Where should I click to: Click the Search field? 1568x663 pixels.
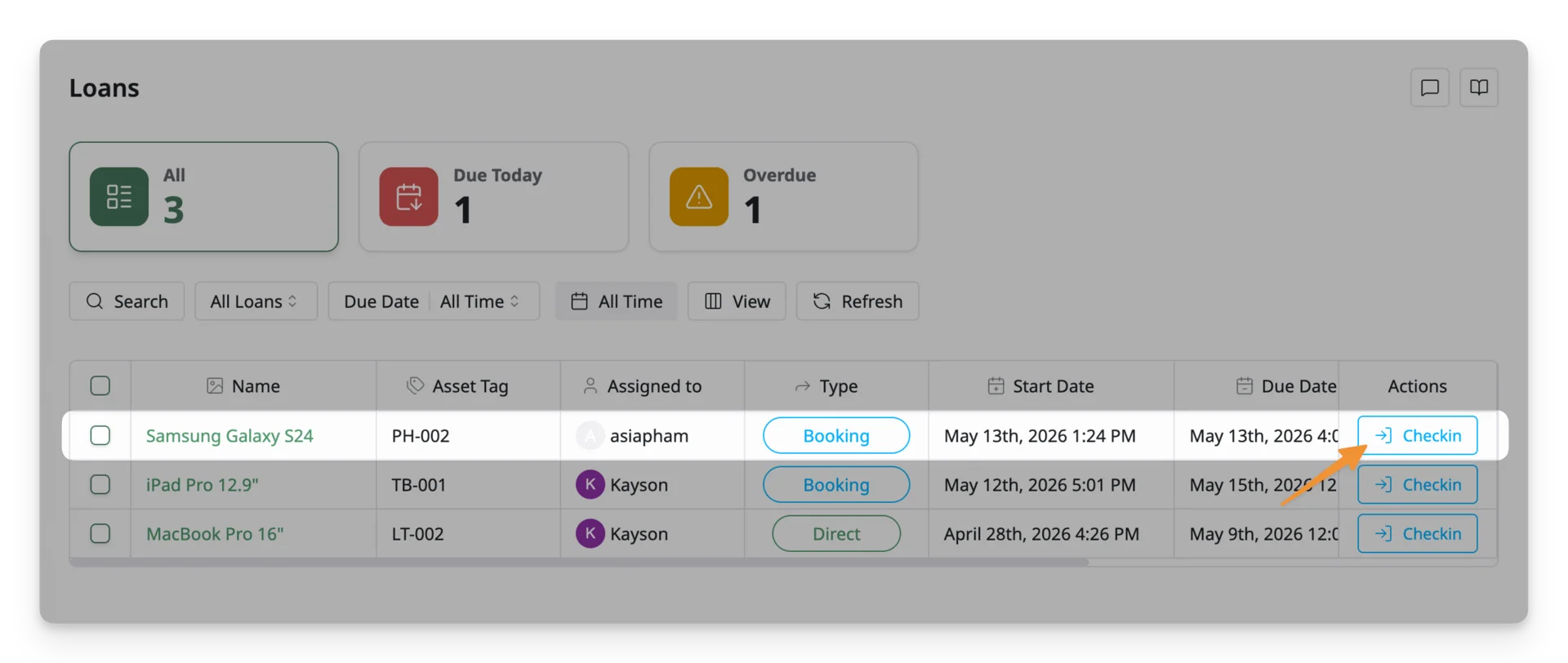tap(127, 301)
